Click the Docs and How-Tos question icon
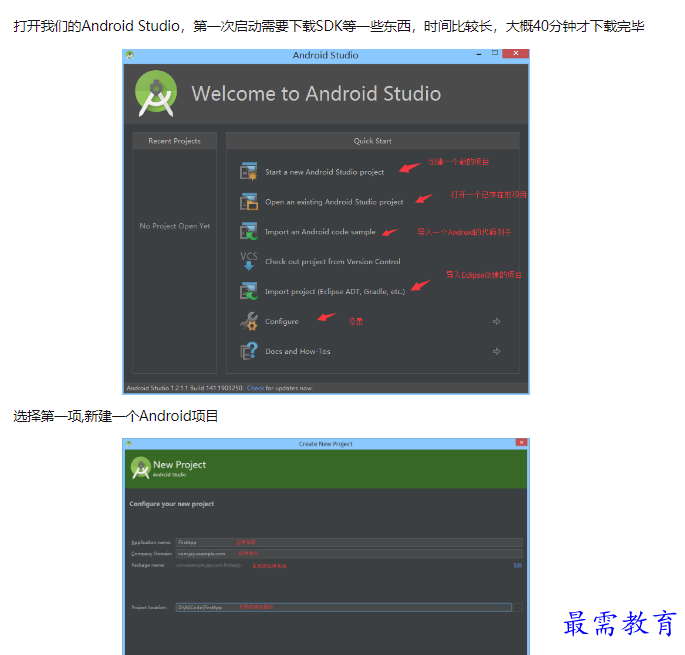 [249, 351]
